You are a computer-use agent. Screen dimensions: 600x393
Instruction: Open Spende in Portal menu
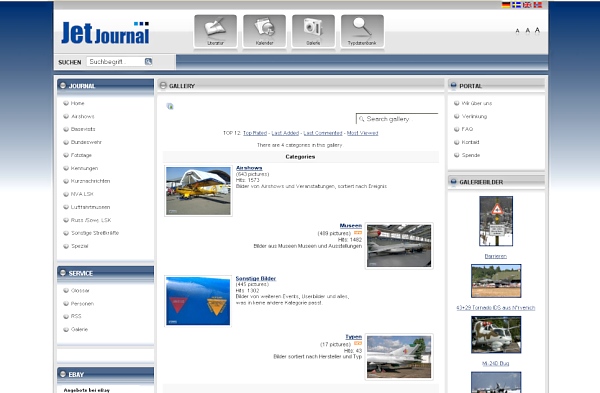471,155
